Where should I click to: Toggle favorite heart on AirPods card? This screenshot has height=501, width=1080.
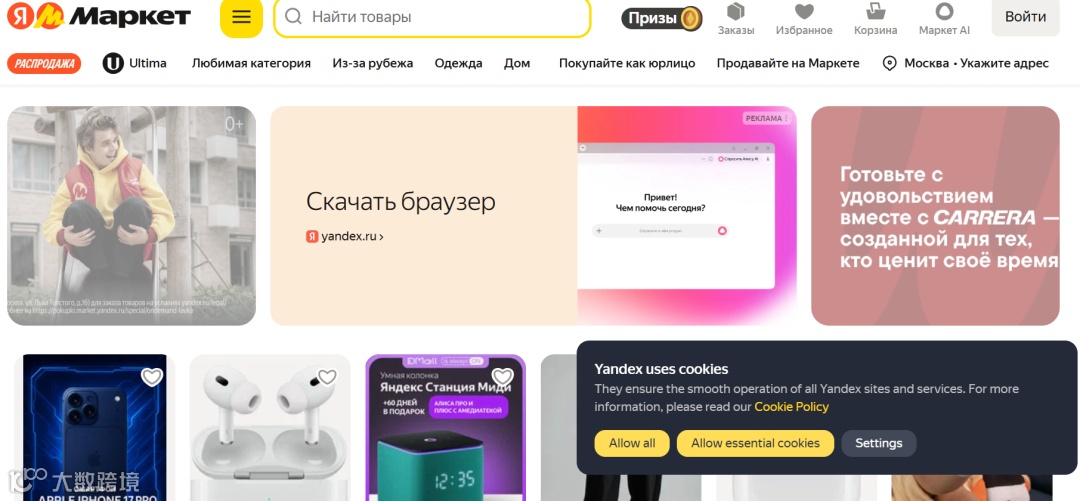point(327,376)
